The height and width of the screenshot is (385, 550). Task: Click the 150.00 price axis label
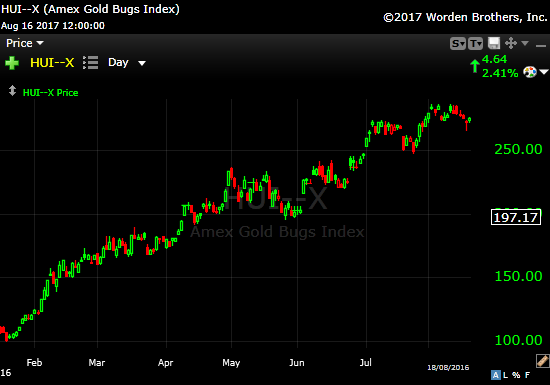518,276
